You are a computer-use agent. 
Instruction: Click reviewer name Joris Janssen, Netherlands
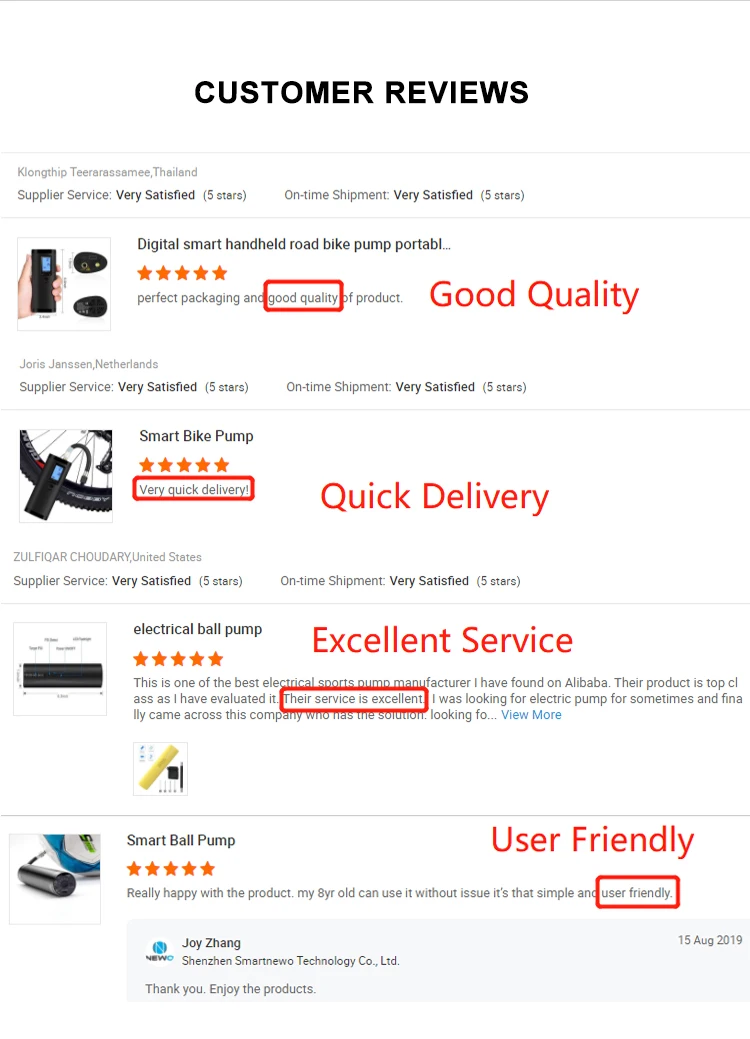point(89,364)
